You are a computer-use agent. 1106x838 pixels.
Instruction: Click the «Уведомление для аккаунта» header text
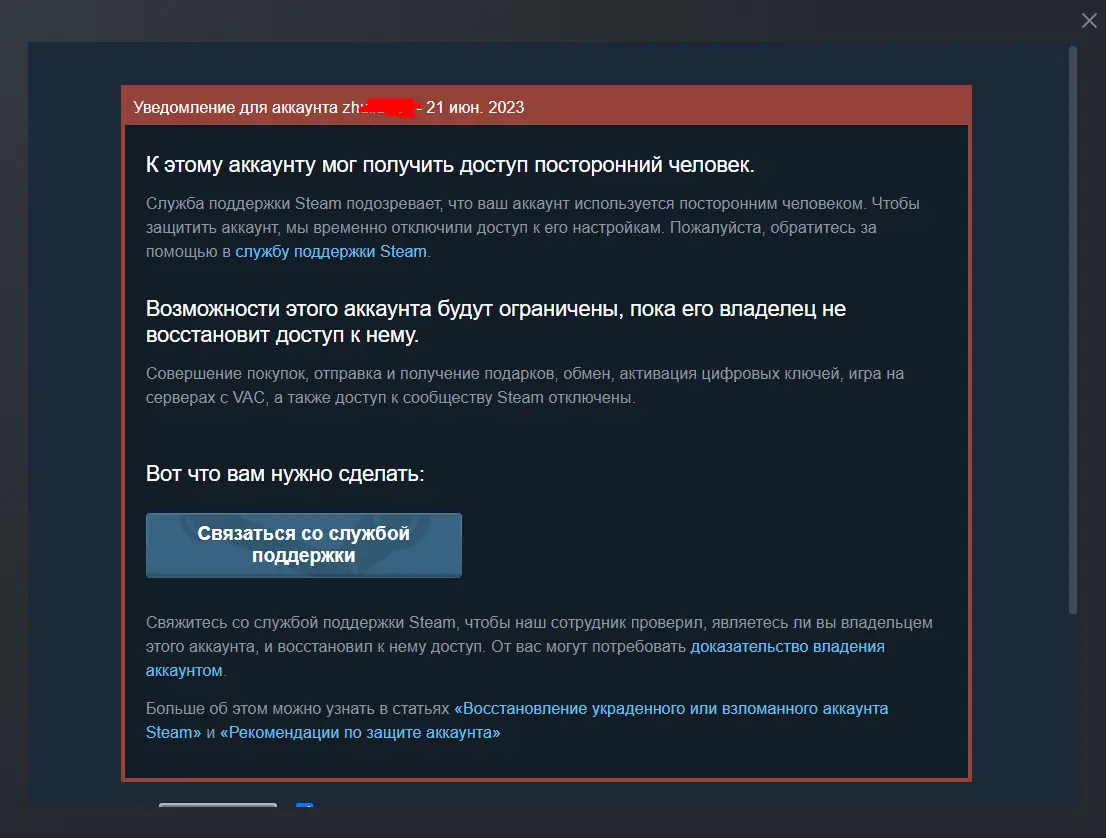coord(236,107)
